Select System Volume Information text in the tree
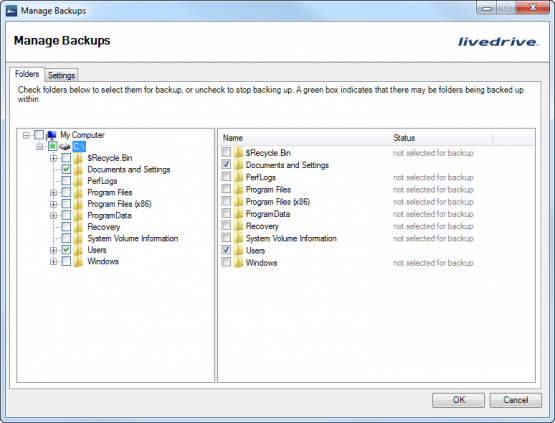Screen dimensions: 555x423 [133, 238]
